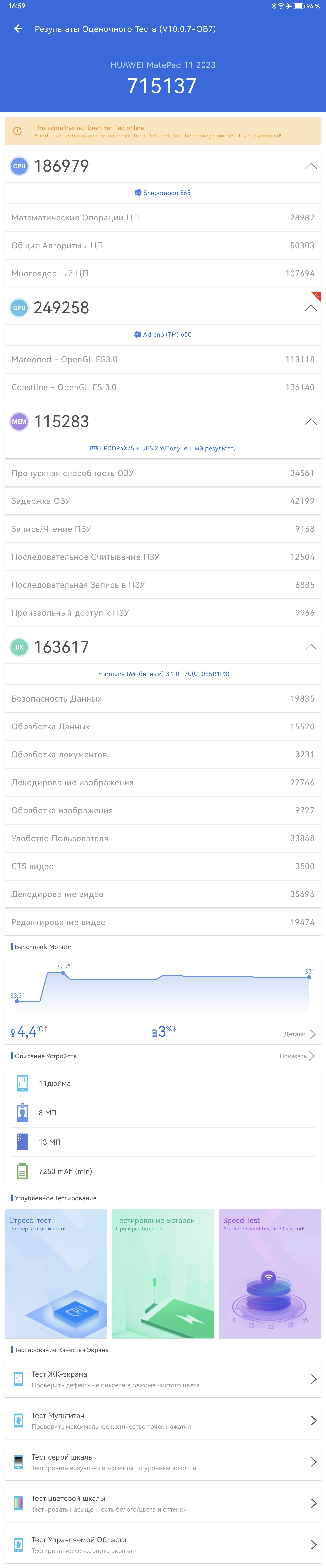The image size is (326, 1568).
Task: Collapse the GPU score section
Action: 311,308
